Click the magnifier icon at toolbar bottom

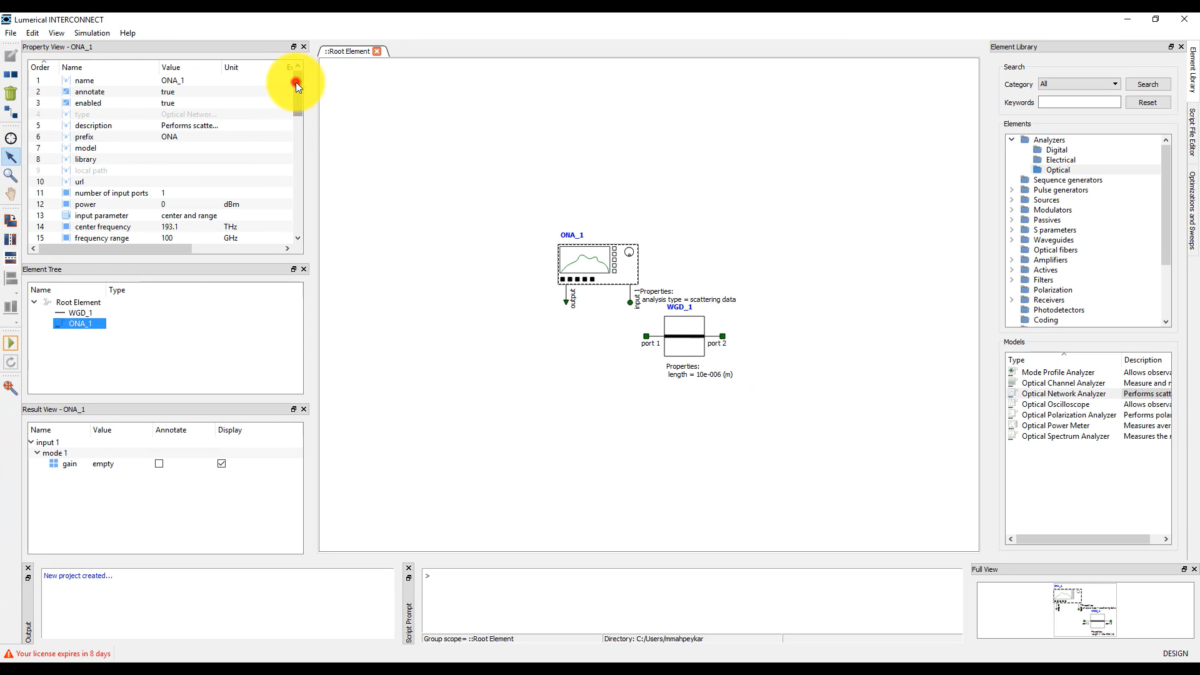coord(11,387)
